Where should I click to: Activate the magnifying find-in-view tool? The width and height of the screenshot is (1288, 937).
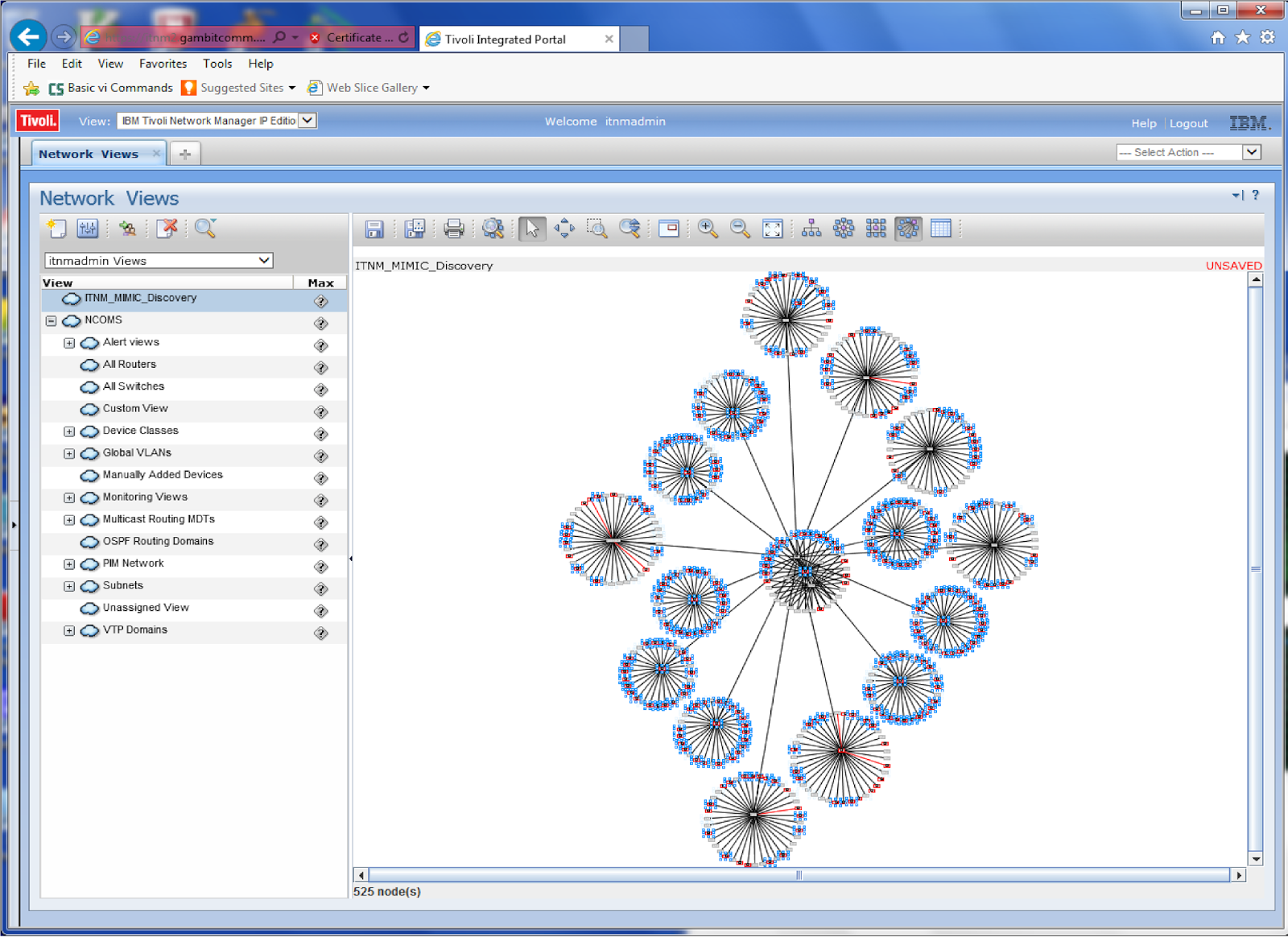click(493, 229)
